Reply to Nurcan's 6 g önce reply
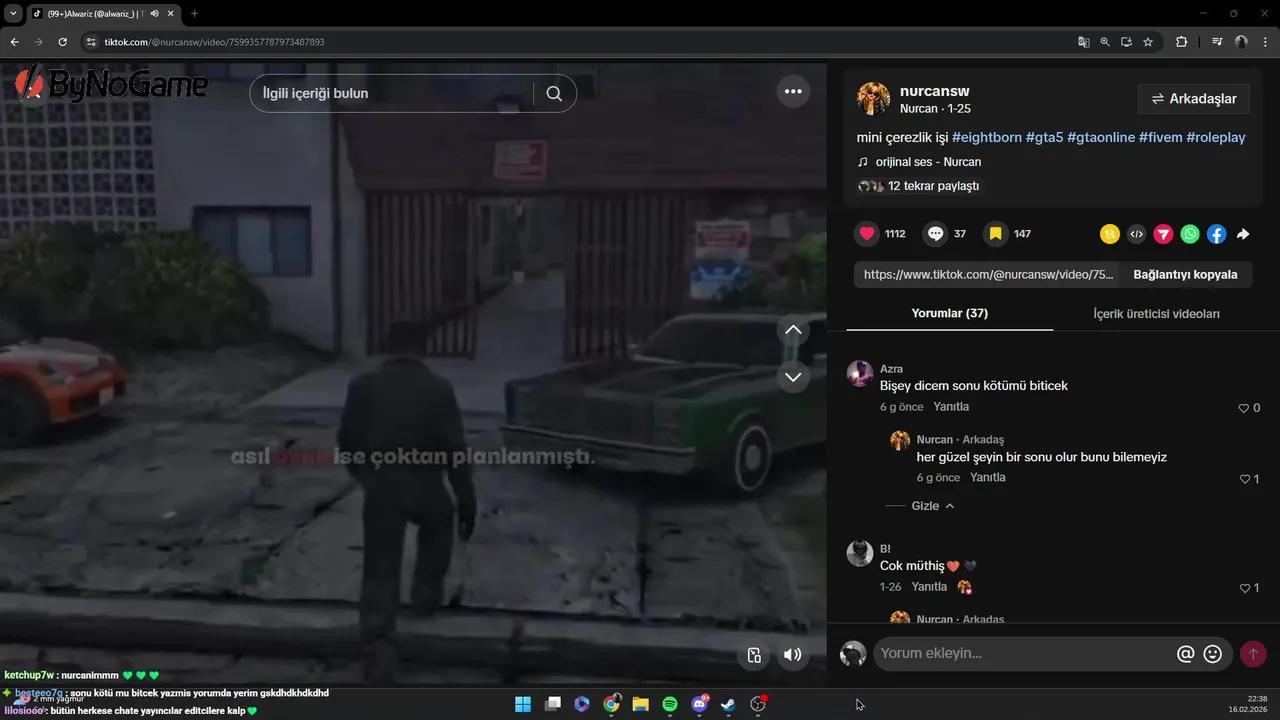The width and height of the screenshot is (1280, 720). tap(988, 477)
